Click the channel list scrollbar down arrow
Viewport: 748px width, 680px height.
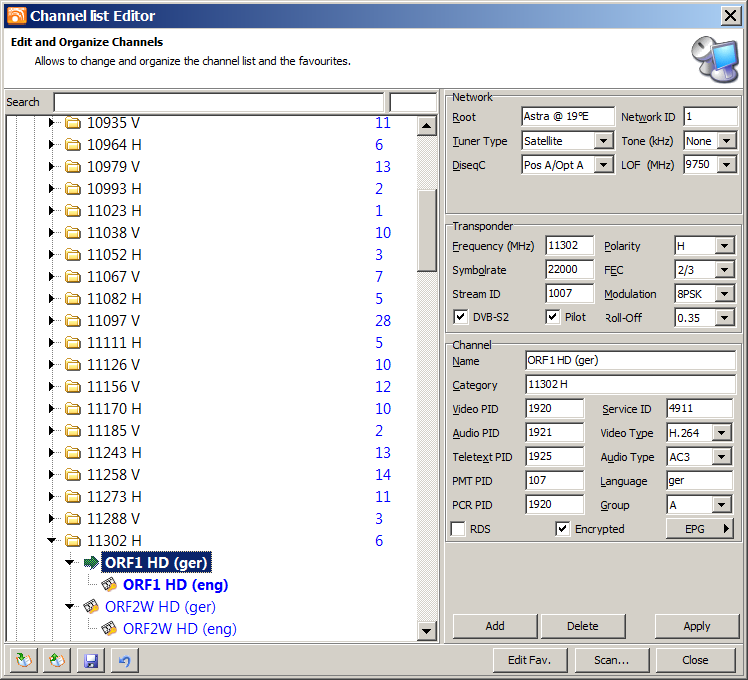coord(427,631)
